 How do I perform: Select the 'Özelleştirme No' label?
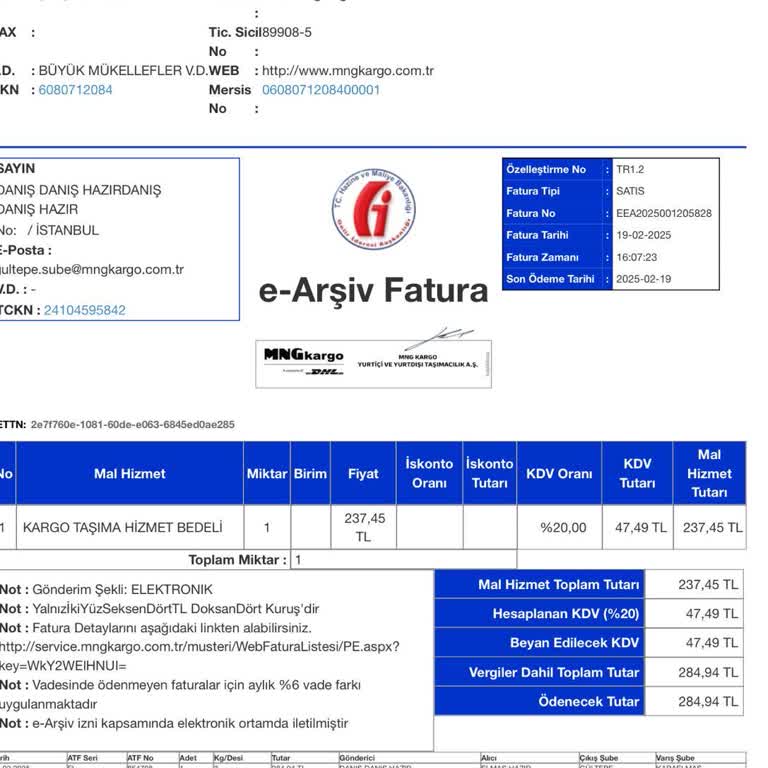click(x=546, y=169)
